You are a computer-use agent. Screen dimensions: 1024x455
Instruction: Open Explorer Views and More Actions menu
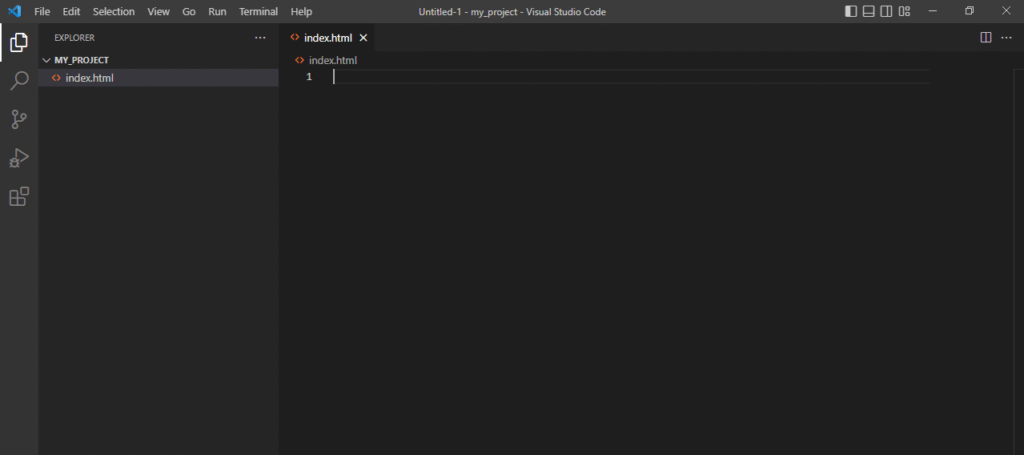260,37
